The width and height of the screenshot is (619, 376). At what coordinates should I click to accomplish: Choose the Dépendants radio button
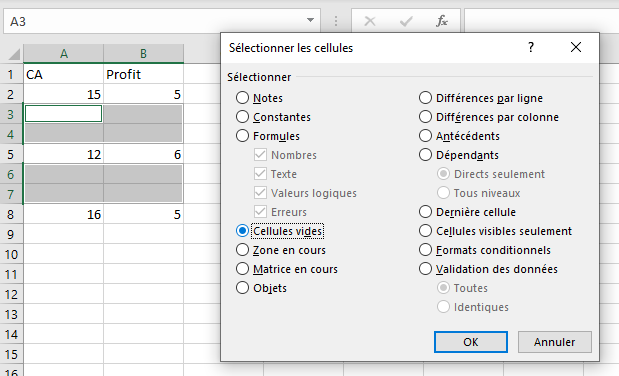pos(425,154)
